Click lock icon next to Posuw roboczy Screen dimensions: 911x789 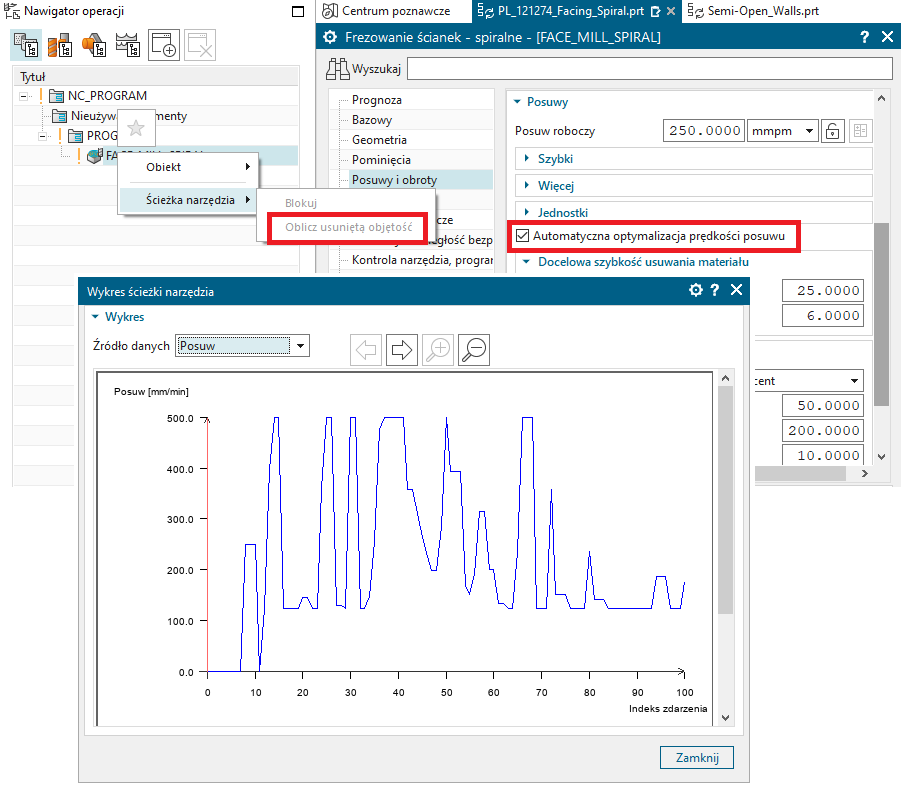click(x=833, y=131)
